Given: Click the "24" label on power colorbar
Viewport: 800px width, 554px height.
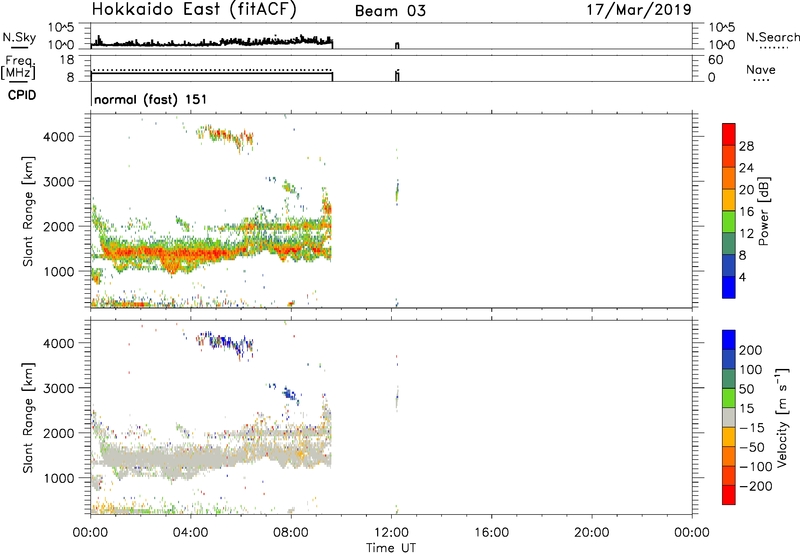Looking at the screenshot, I should [x=746, y=168].
